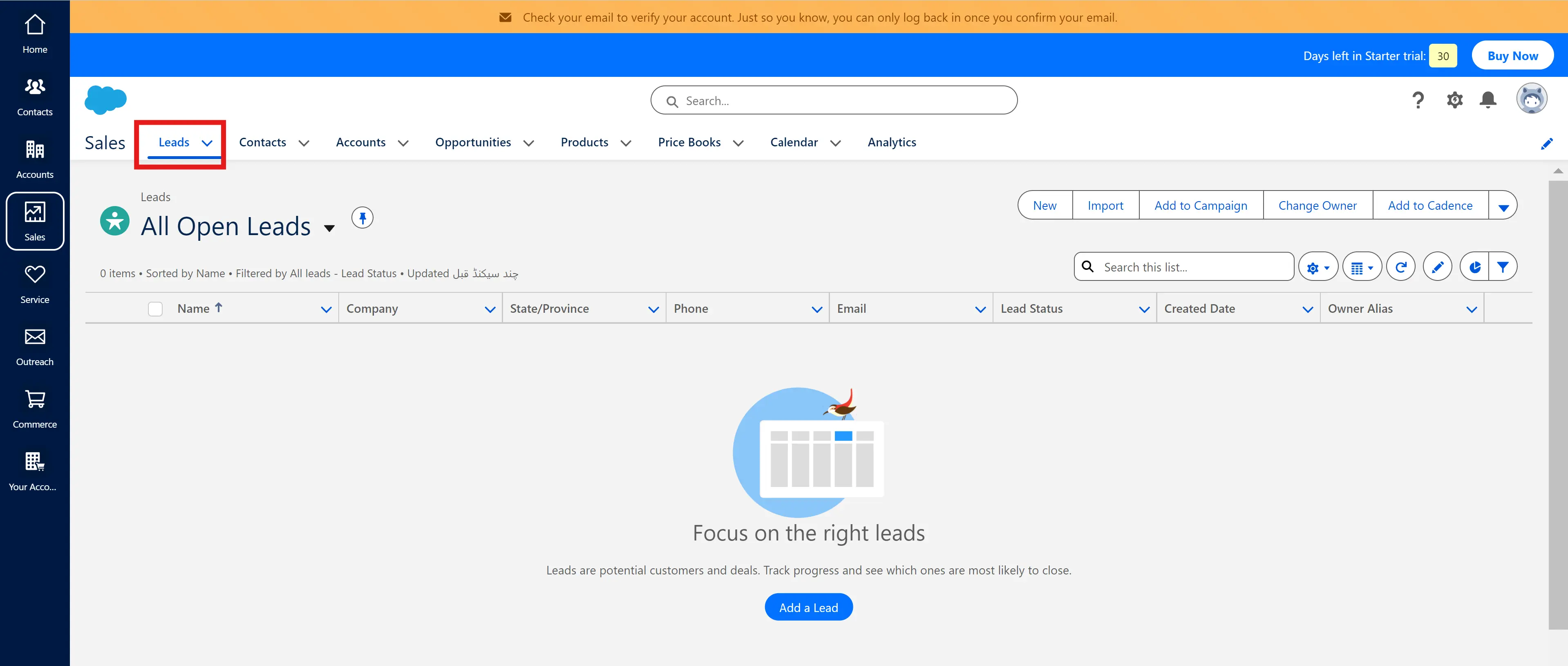Open Commerce from the left sidebar

click(35, 408)
